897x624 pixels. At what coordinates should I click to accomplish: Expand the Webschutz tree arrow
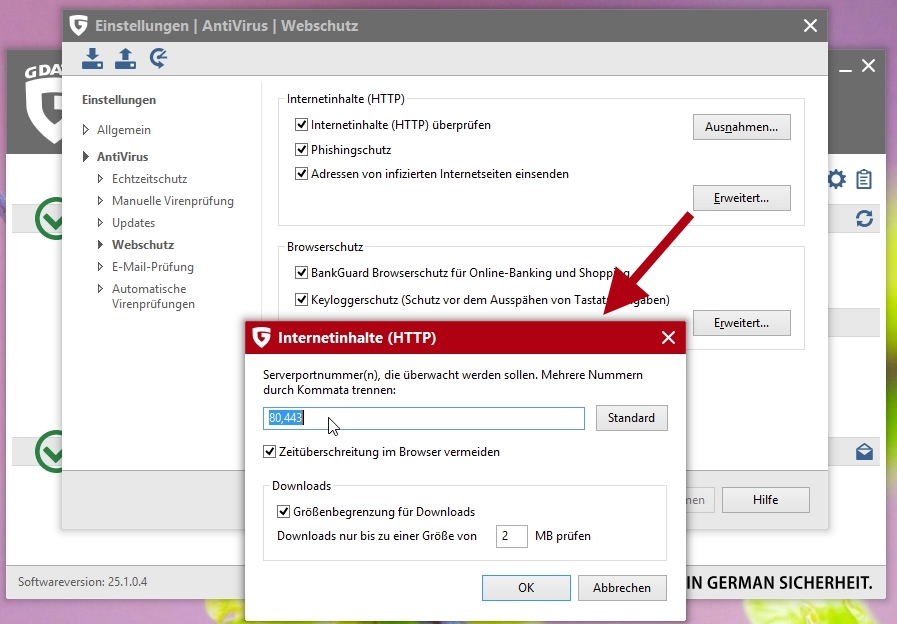coord(101,244)
